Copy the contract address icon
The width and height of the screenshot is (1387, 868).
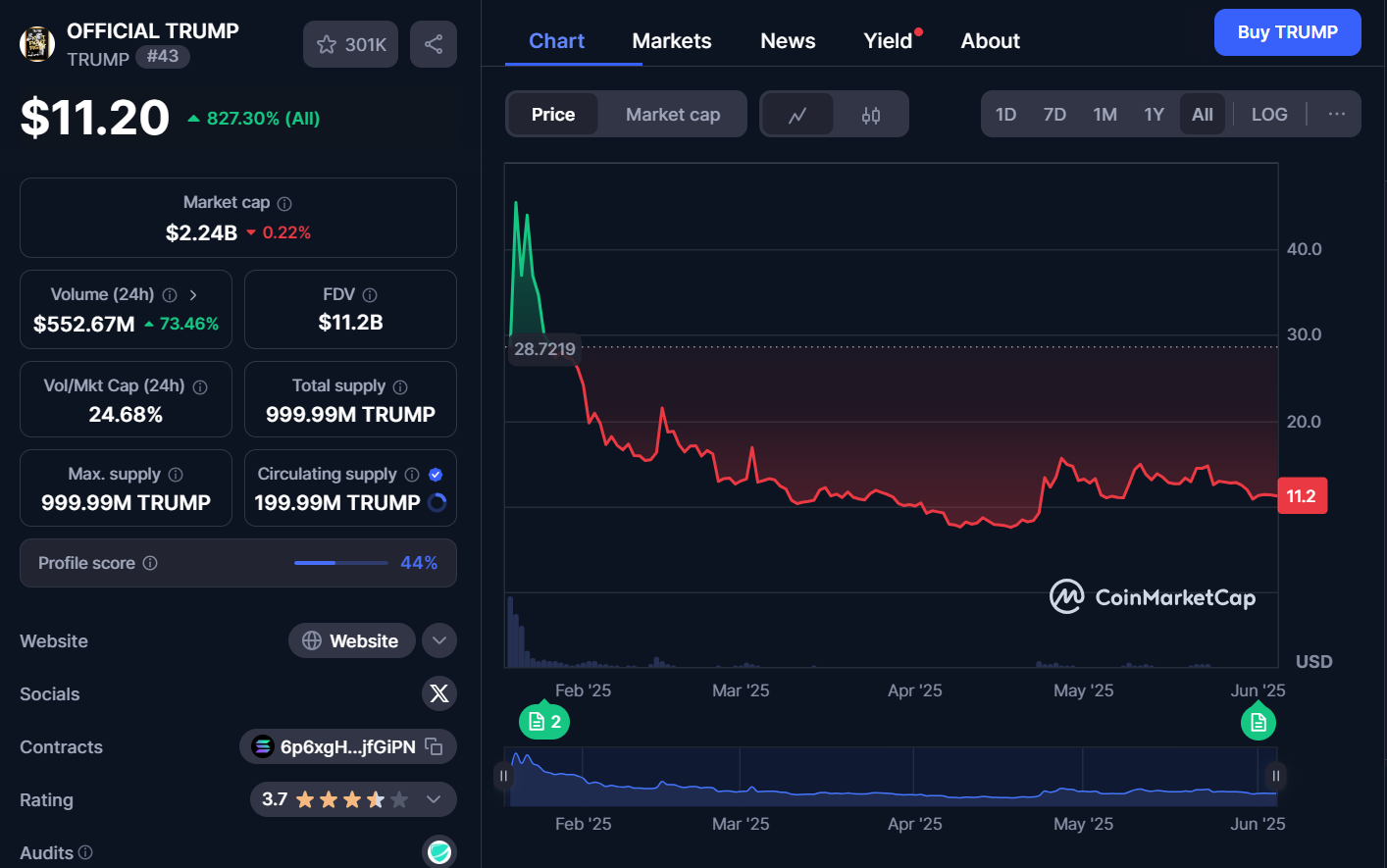click(435, 747)
